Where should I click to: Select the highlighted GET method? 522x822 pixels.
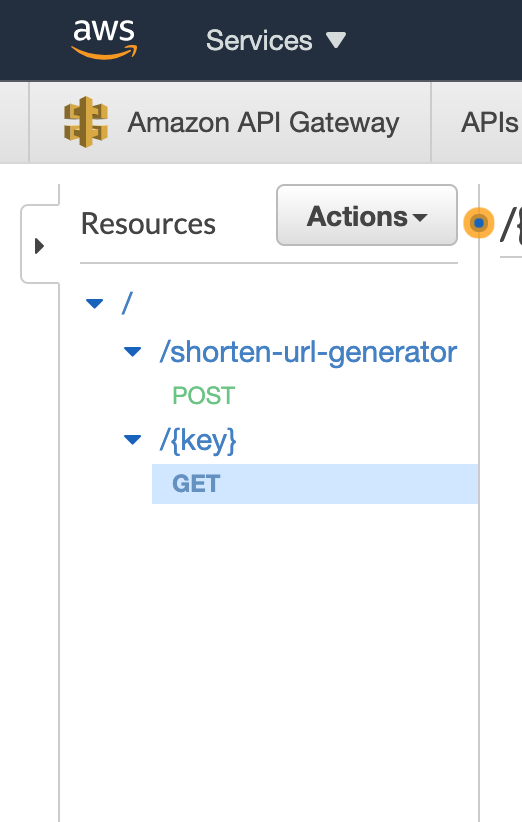coord(315,483)
